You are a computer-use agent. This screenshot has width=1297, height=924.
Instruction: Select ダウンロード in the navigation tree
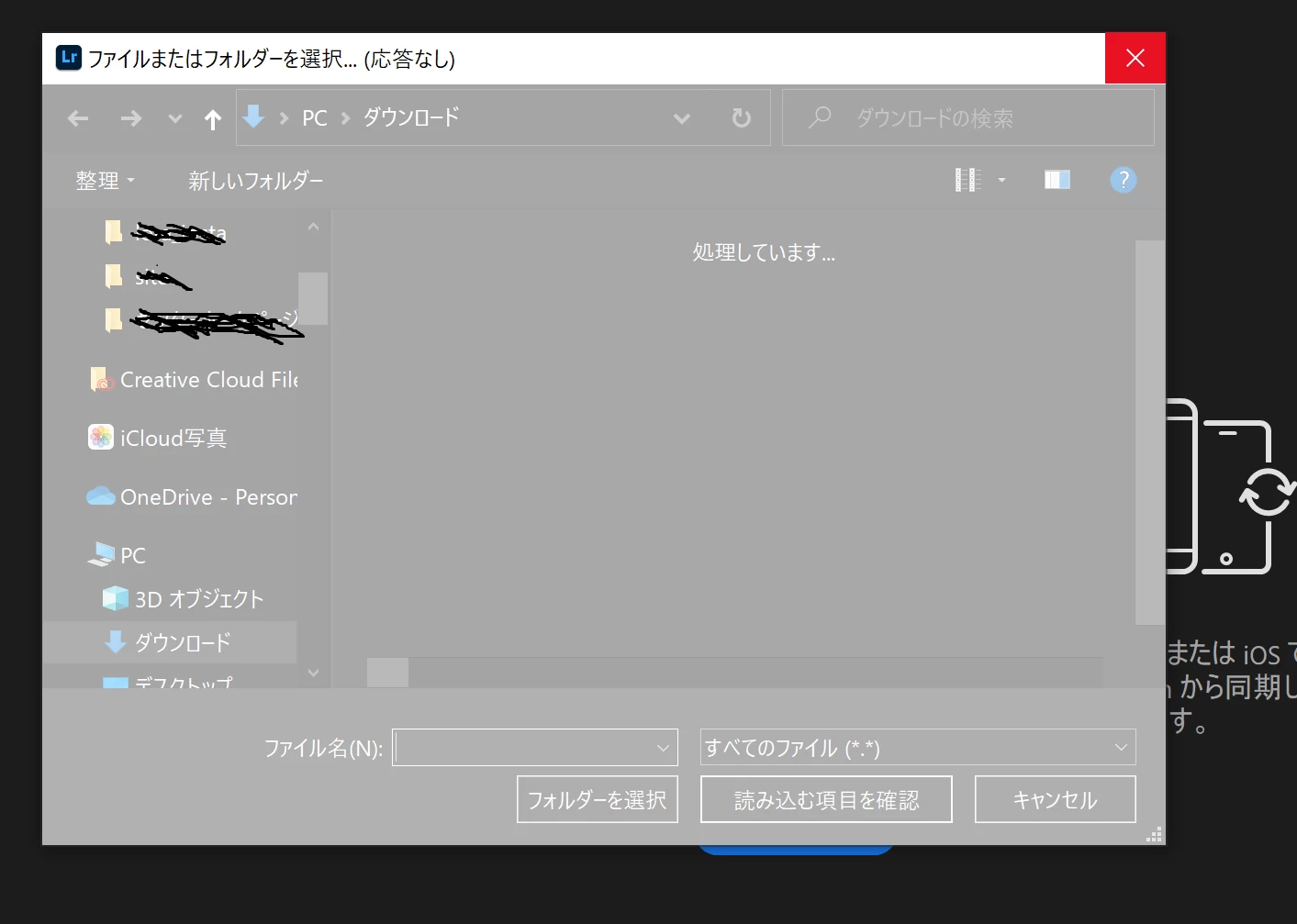tap(170, 642)
